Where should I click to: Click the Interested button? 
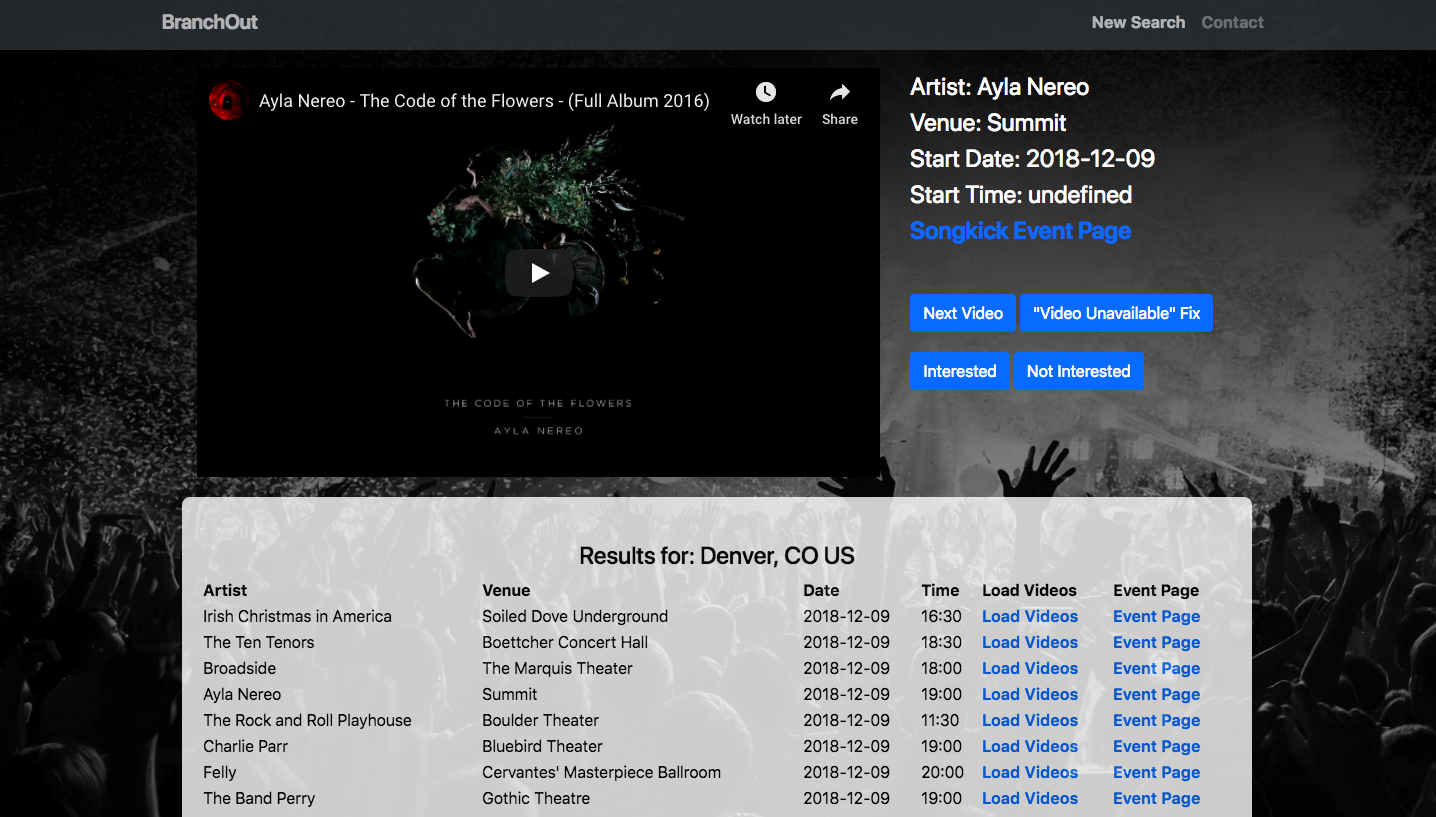click(960, 371)
